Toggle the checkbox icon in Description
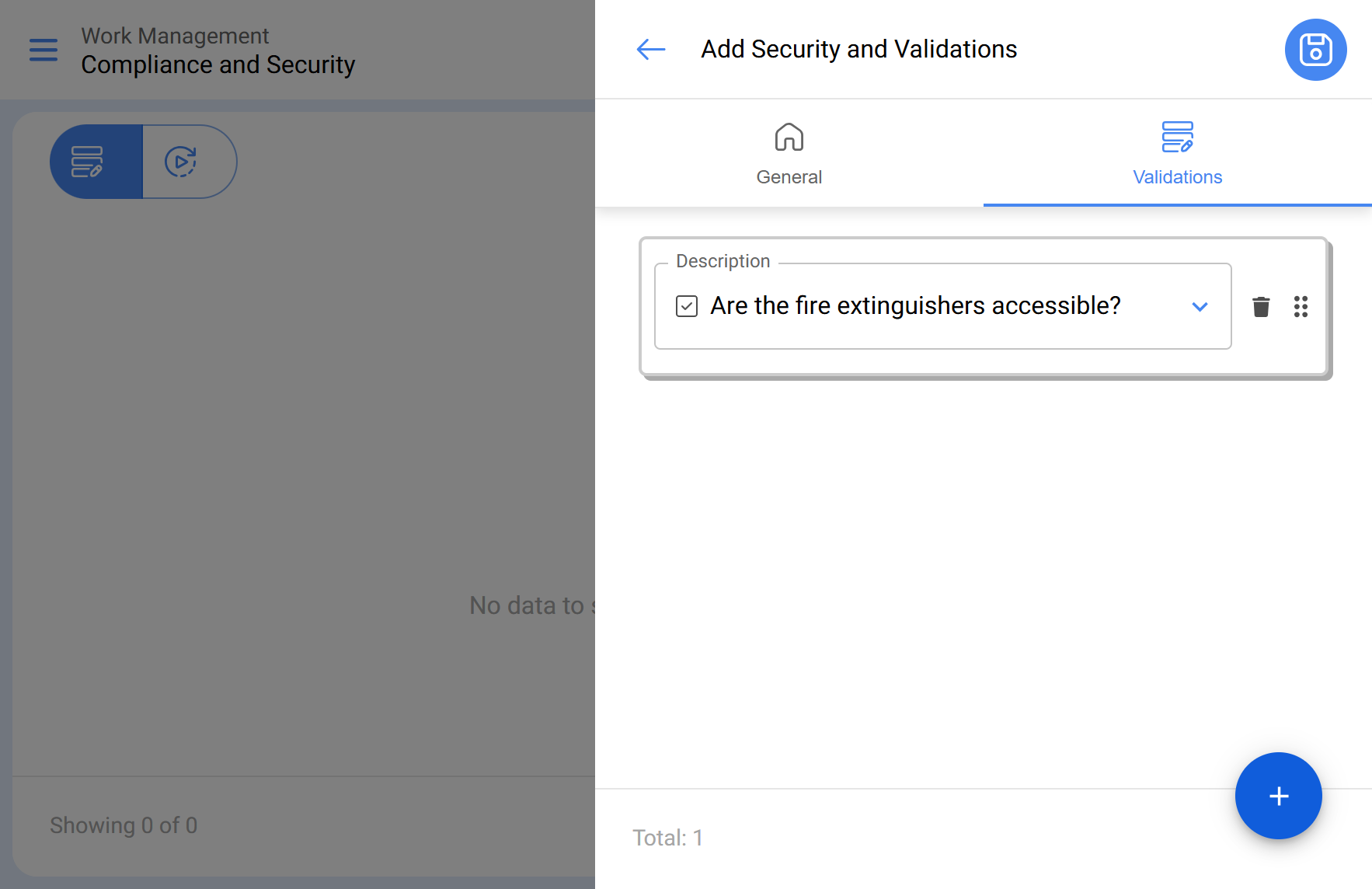Image resolution: width=1372 pixels, height=889 pixels. pos(687,306)
